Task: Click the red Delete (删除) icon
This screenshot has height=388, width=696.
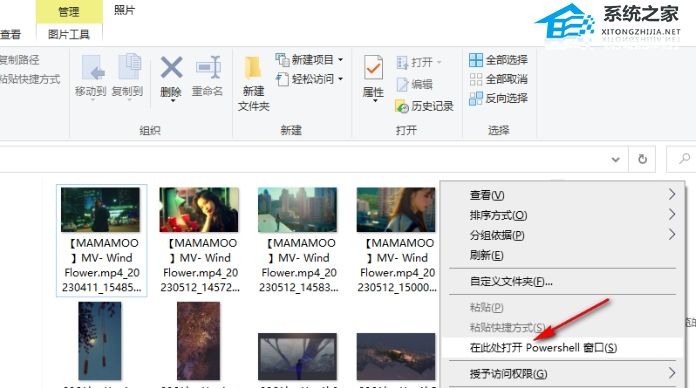Action: pyautogui.click(x=171, y=67)
